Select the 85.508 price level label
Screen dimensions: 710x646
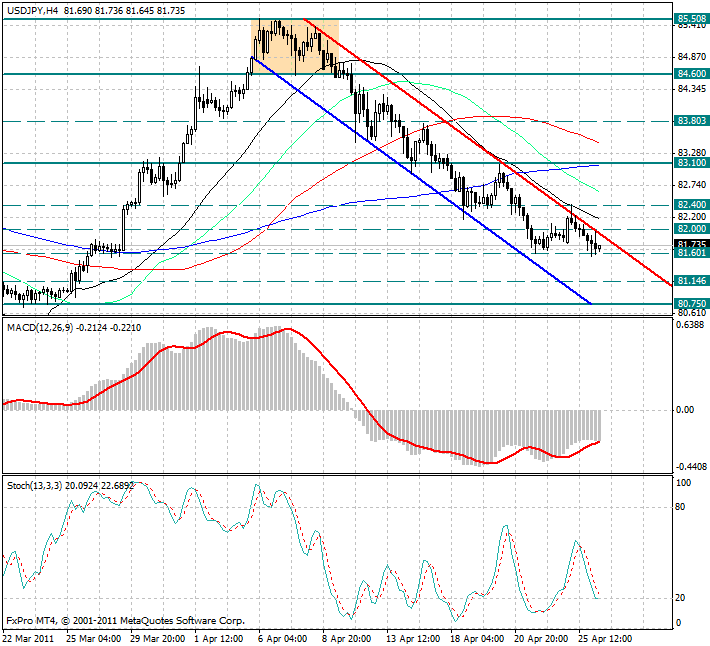(691, 19)
